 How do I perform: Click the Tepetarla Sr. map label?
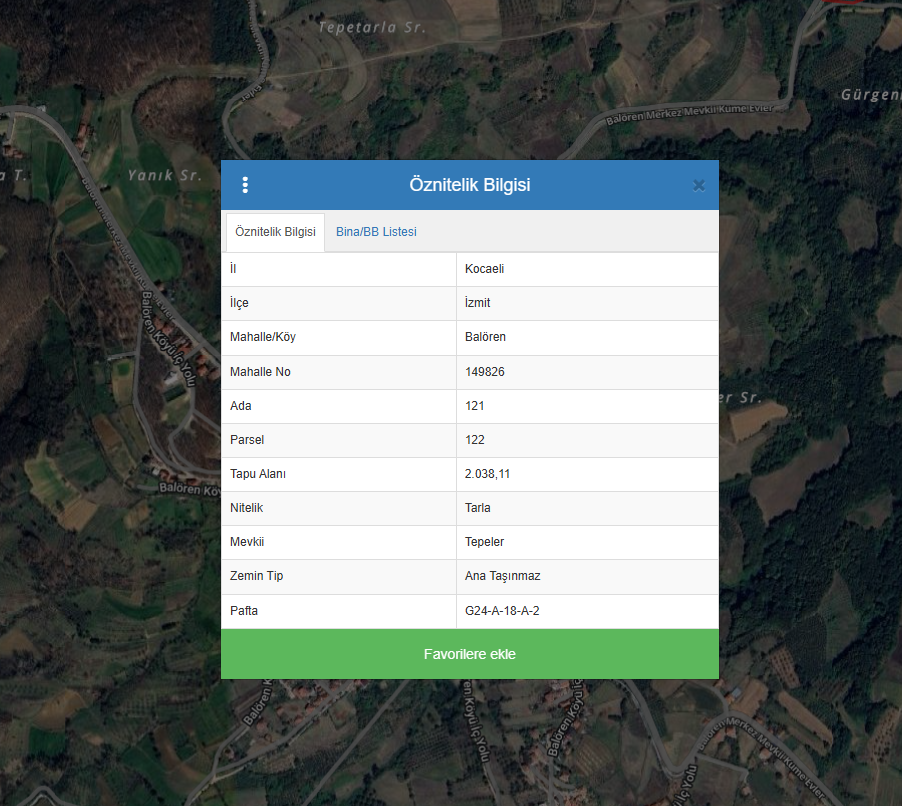(371, 28)
